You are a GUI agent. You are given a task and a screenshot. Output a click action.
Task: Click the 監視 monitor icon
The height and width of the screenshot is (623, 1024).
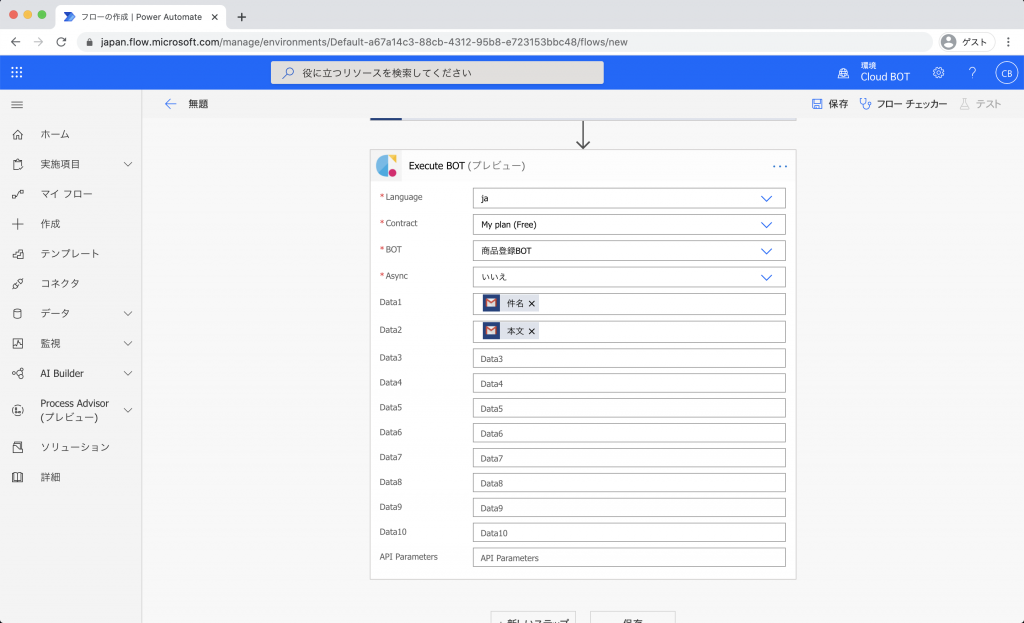click(18, 343)
